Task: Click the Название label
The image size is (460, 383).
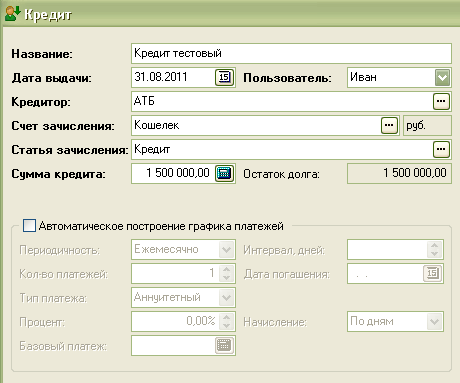Action: 42,54
